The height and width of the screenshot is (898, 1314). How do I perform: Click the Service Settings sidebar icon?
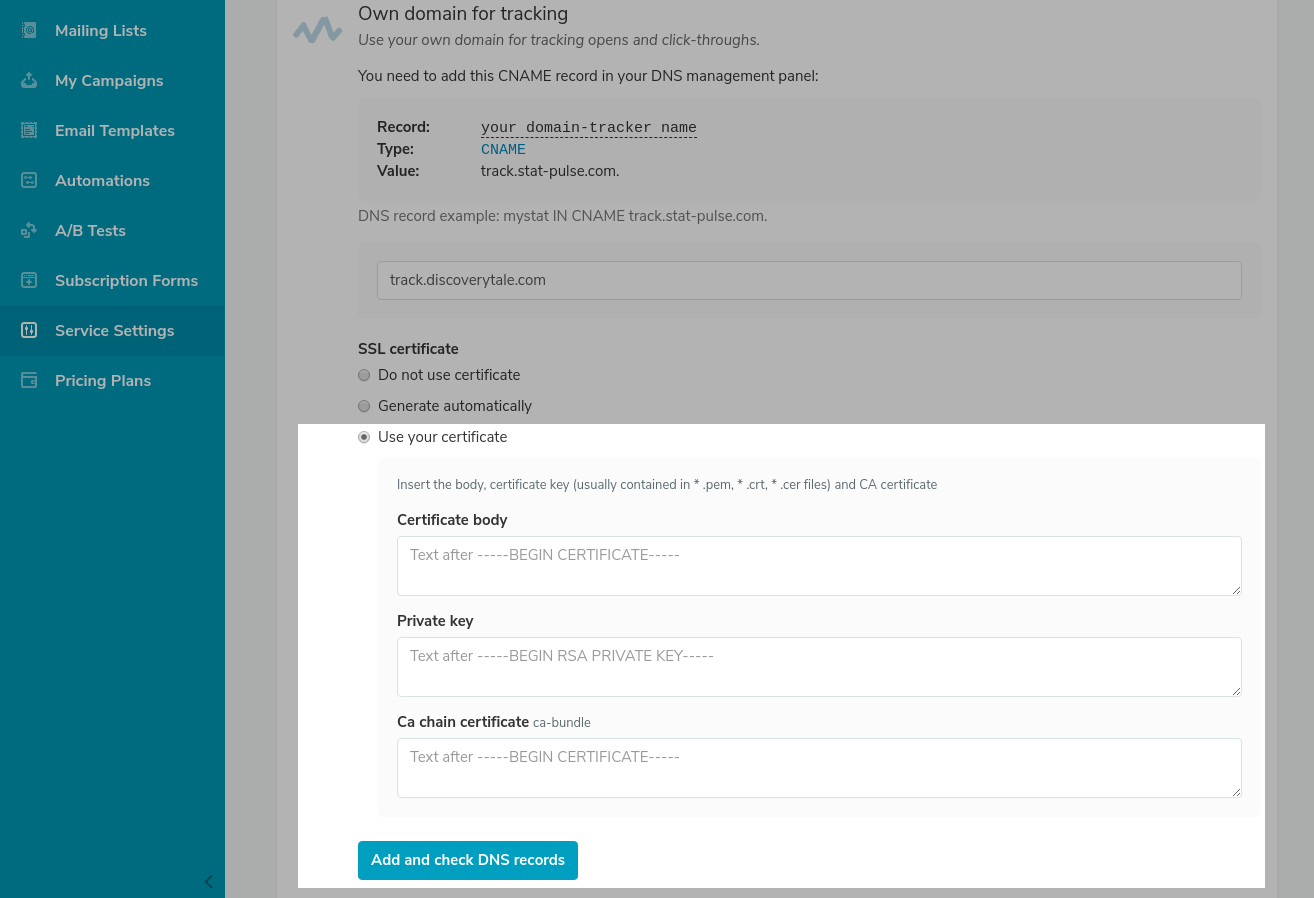click(x=29, y=330)
